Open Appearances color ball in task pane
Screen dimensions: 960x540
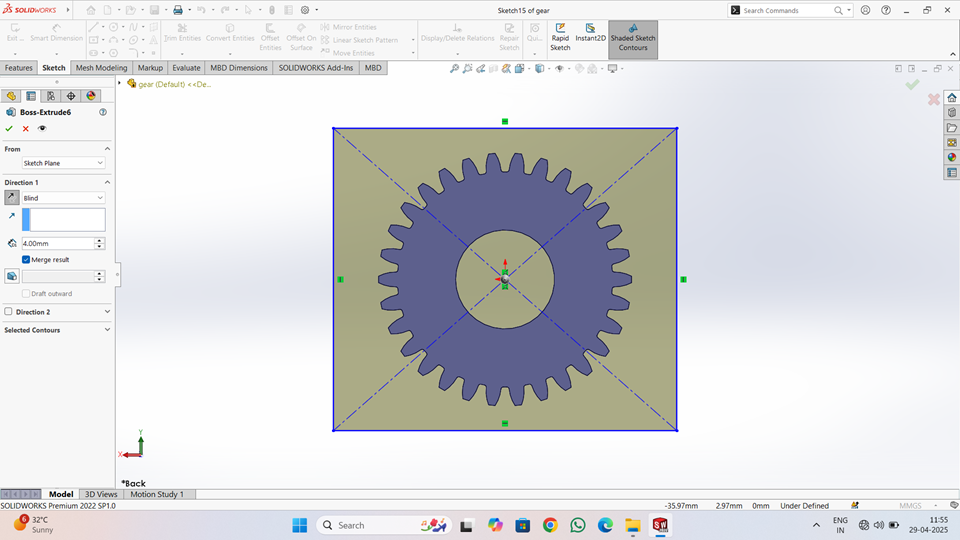click(x=951, y=157)
